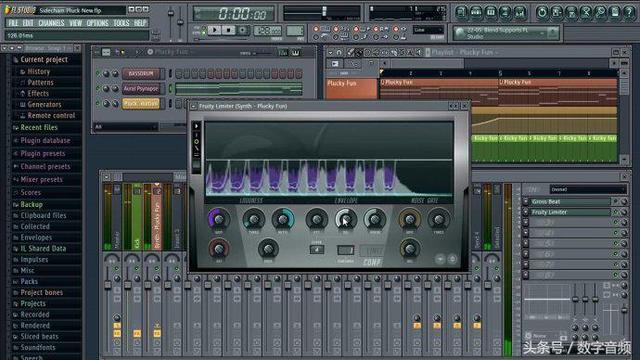Click the teal RATIO knob in Fruity Limiter
Image resolution: width=640 pixels, height=360 pixels.
pos(283,219)
